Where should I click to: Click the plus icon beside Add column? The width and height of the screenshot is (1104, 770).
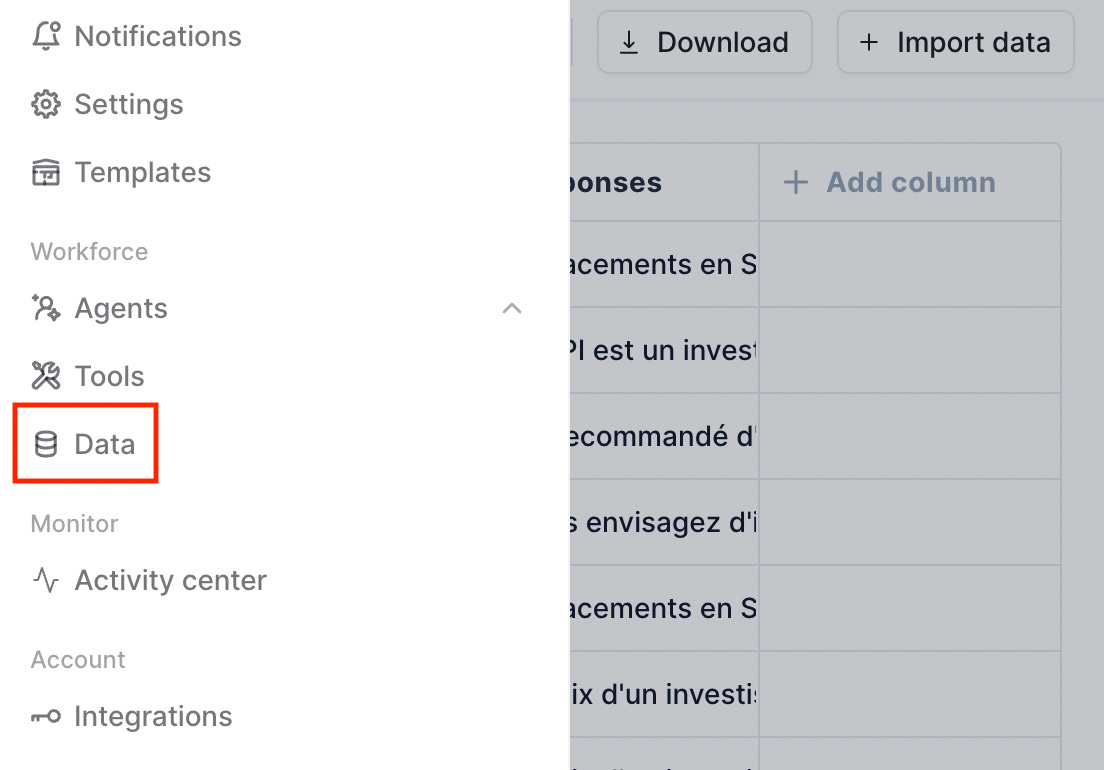(x=796, y=182)
